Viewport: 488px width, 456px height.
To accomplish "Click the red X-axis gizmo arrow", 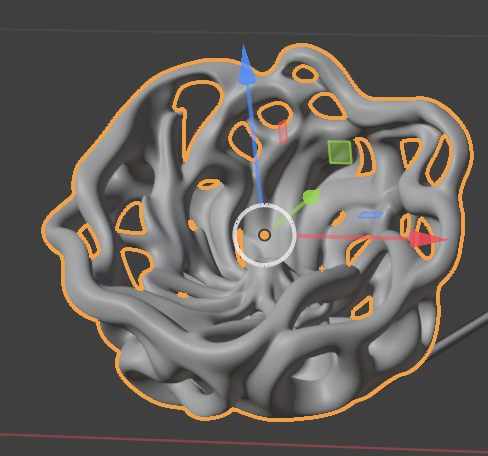I will [427, 239].
